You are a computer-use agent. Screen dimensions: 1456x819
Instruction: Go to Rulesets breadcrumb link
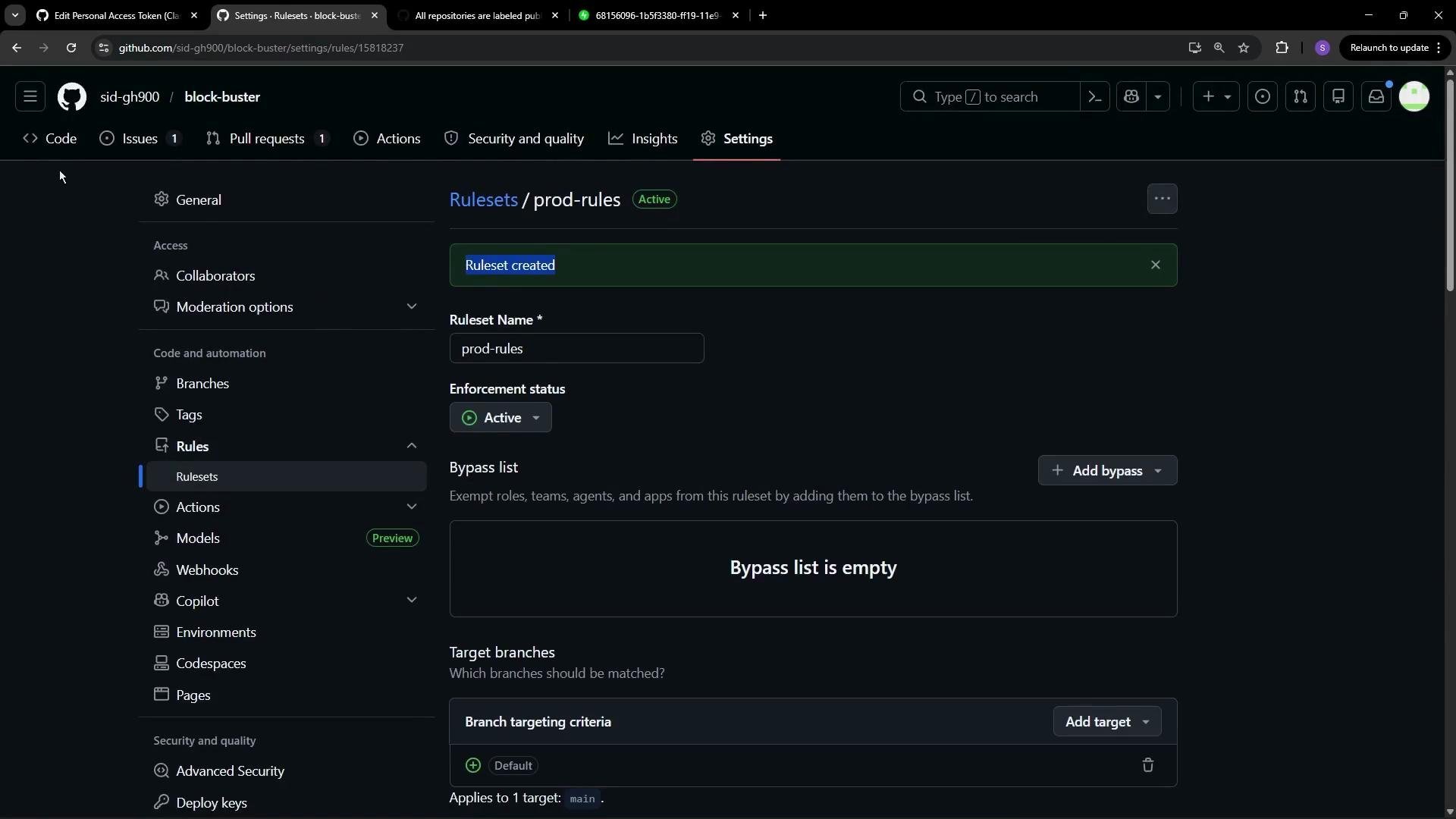click(483, 199)
